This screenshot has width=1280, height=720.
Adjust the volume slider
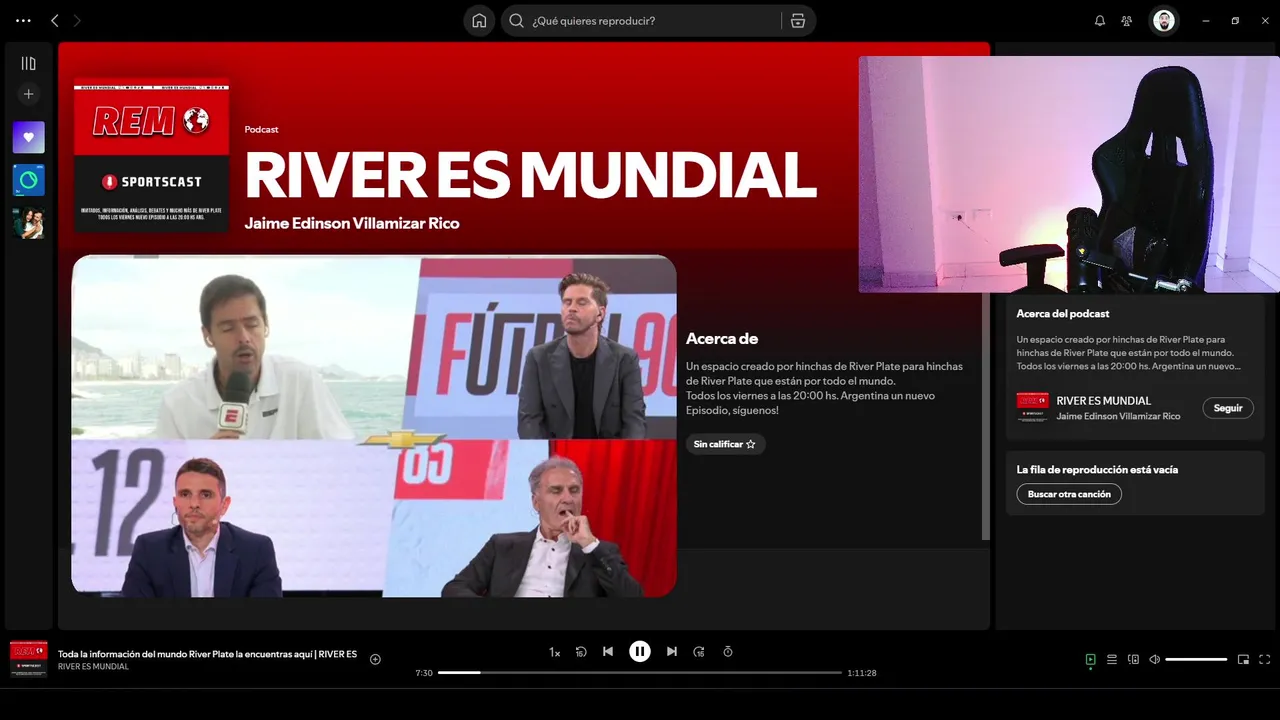1196,660
